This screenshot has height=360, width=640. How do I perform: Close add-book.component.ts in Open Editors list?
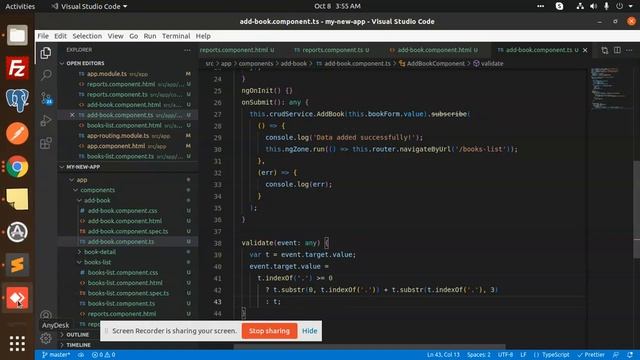(x=72, y=115)
